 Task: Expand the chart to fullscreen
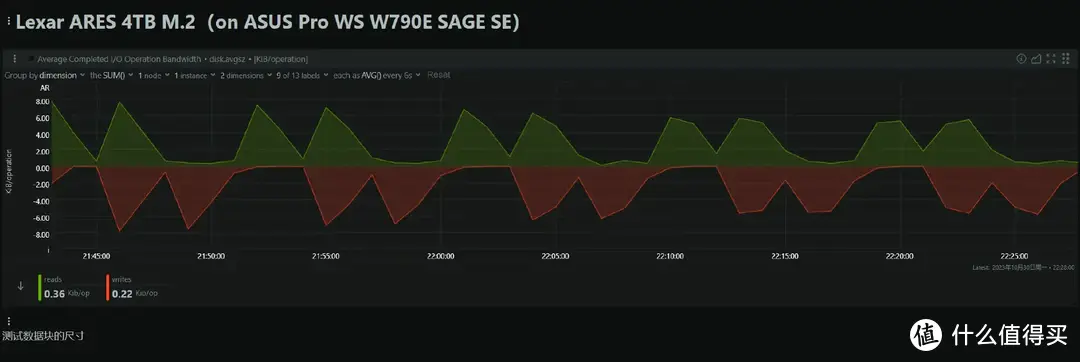tap(1050, 59)
